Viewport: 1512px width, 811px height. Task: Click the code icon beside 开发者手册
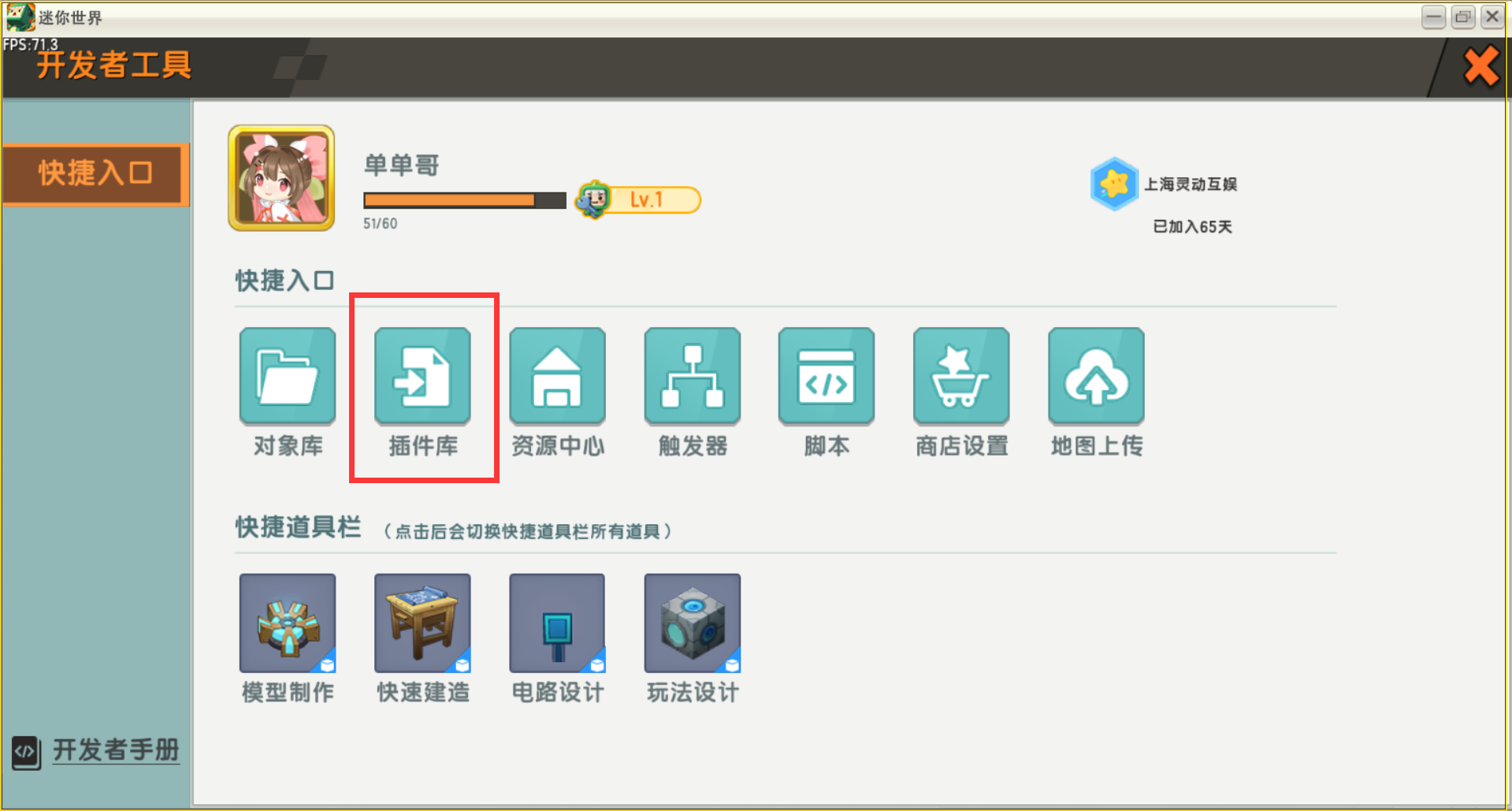pos(26,752)
